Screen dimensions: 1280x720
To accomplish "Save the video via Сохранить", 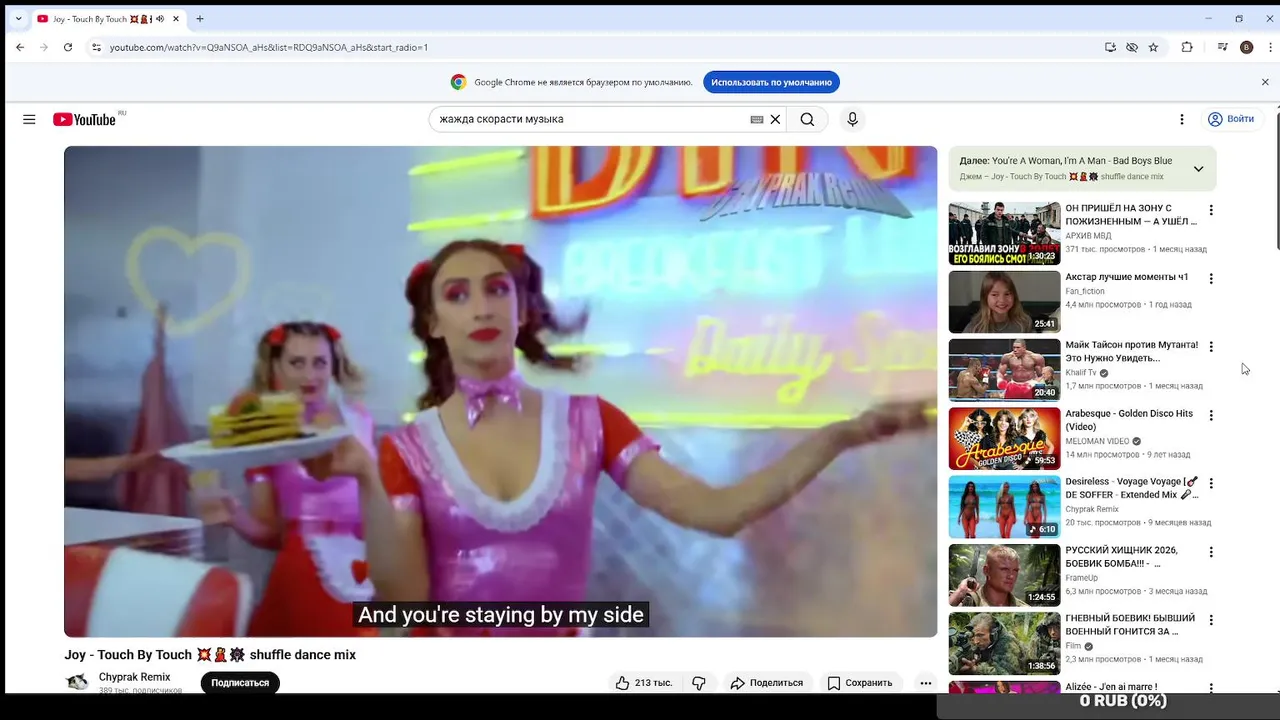I will 859,683.
